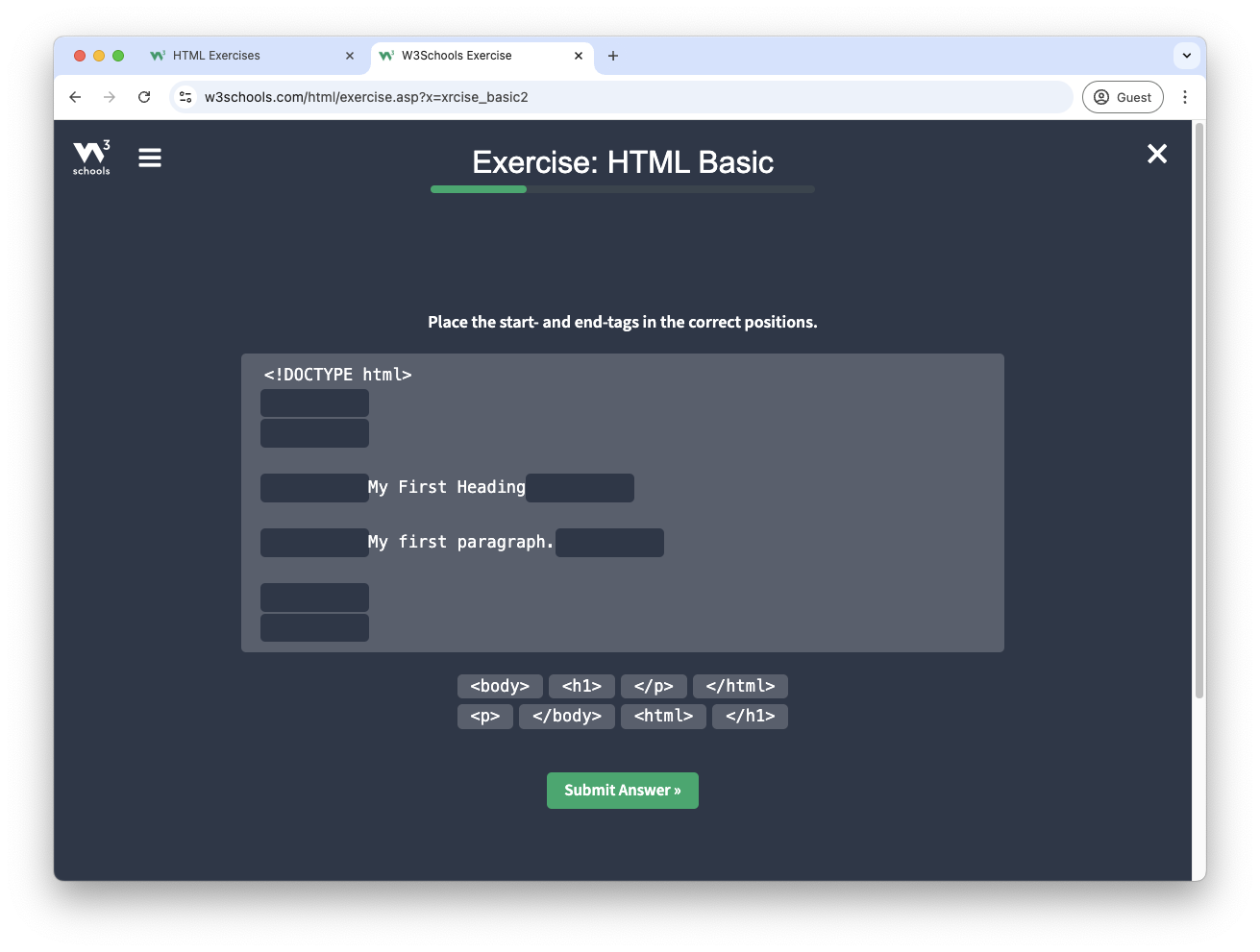Viewport: 1260px width, 952px height.
Task: Submit the answer
Action: [623, 791]
